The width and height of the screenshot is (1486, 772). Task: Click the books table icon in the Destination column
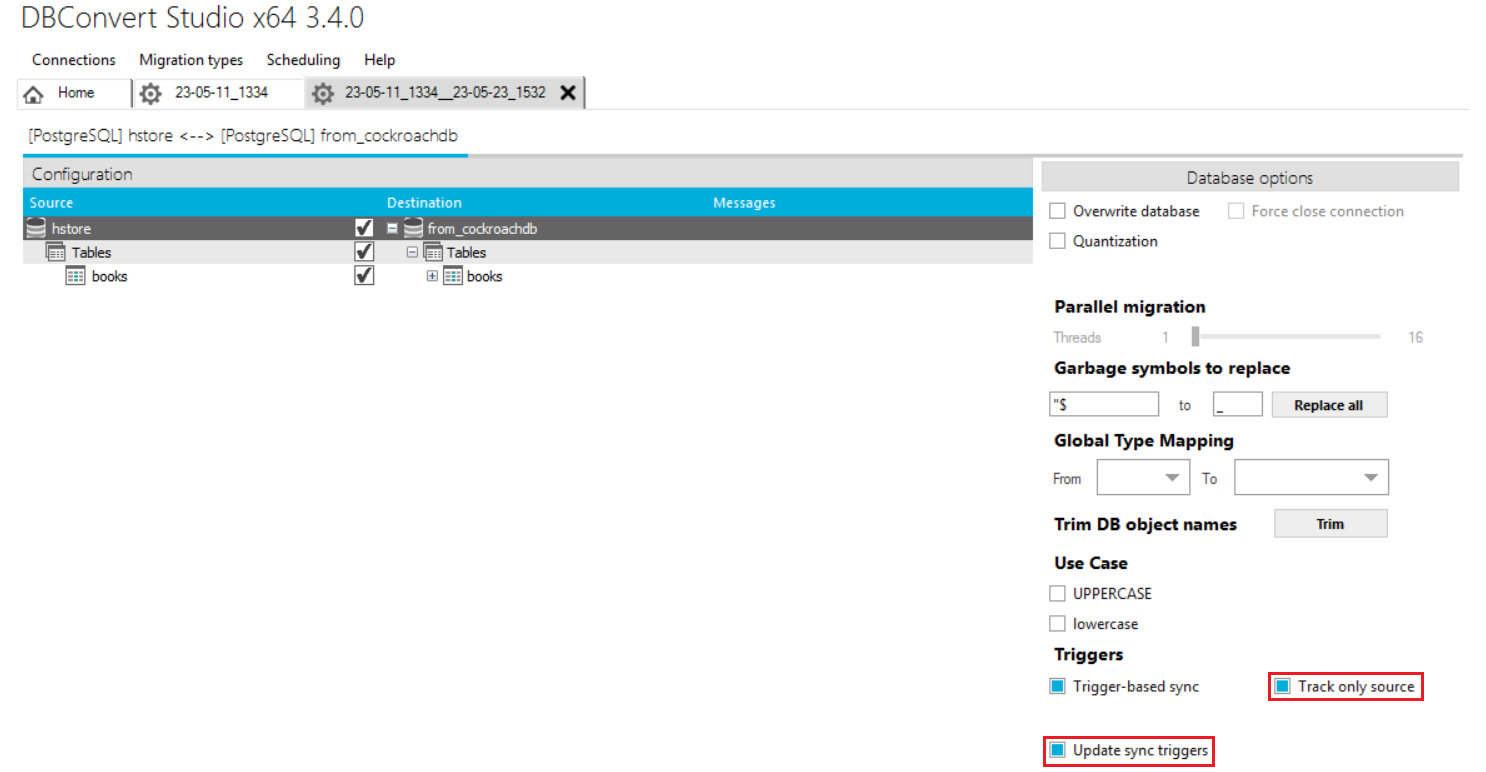point(453,277)
